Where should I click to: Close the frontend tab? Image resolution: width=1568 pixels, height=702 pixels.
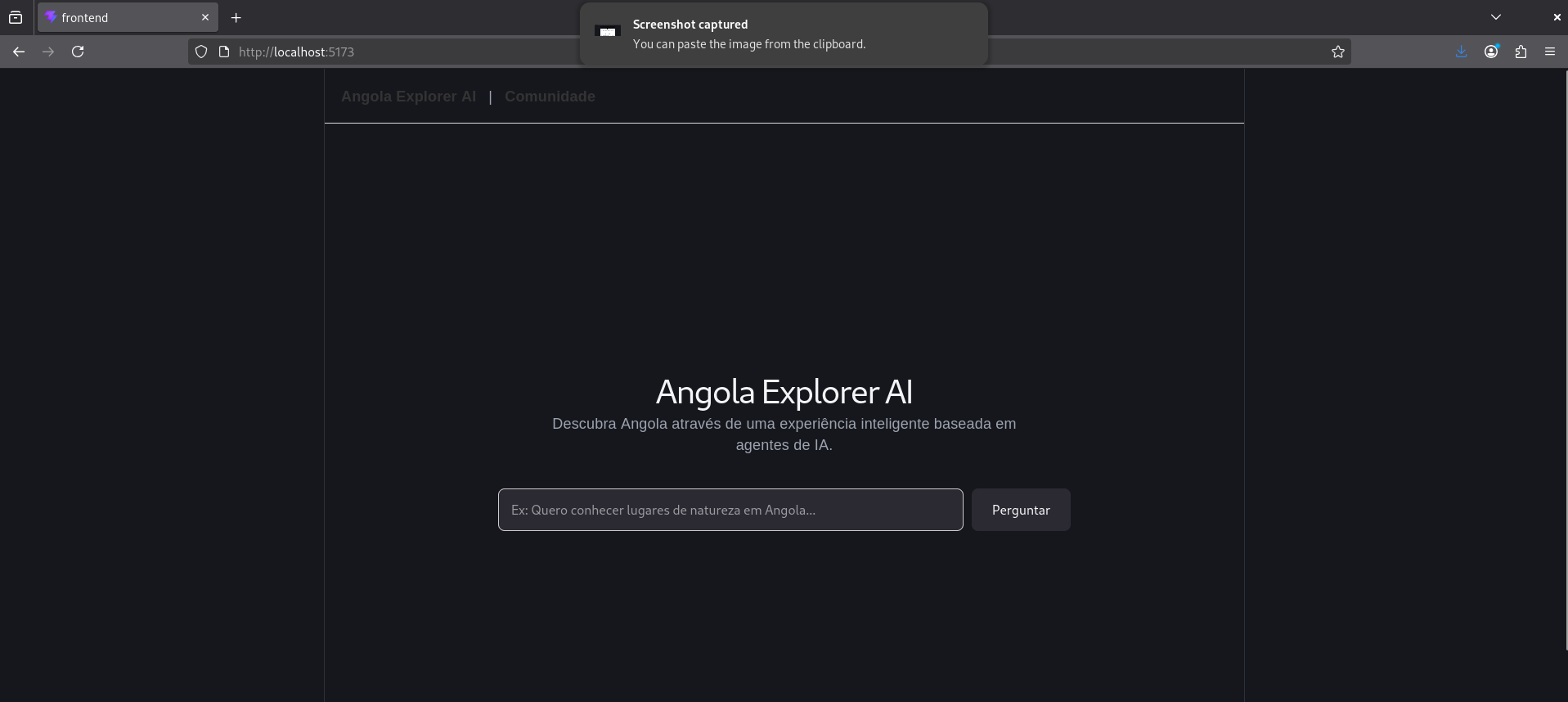coord(205,17)
